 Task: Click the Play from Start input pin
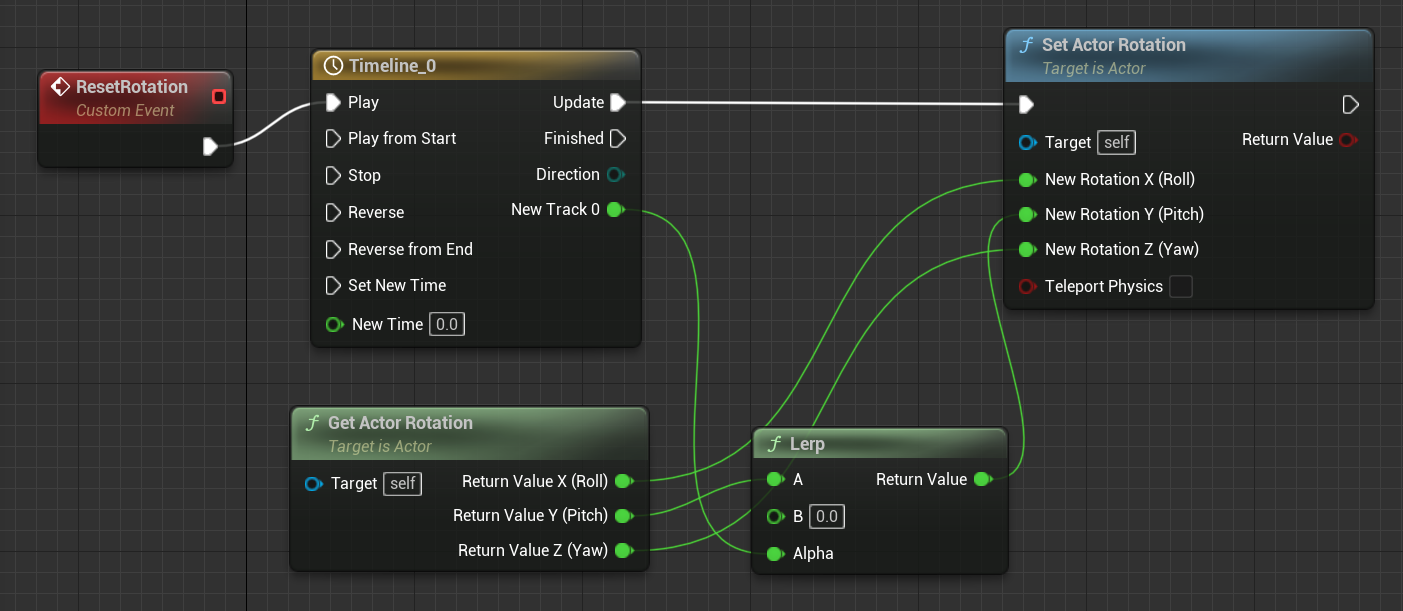333,138
